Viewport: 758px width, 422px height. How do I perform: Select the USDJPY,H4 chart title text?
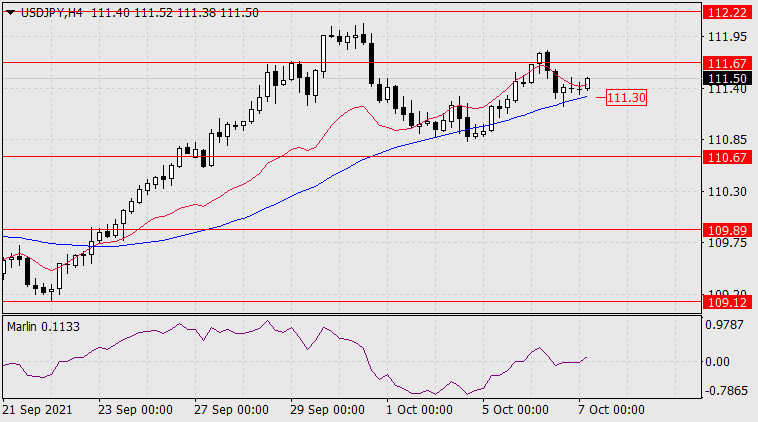[x=52, y=13]
